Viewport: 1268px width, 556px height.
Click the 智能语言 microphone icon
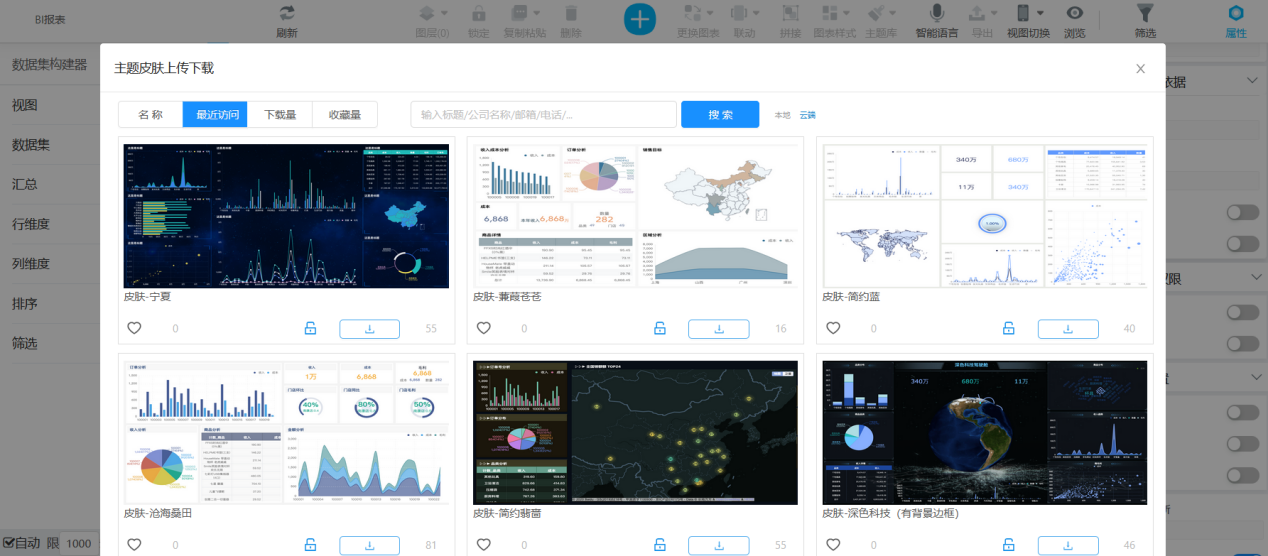click(937, 13)
